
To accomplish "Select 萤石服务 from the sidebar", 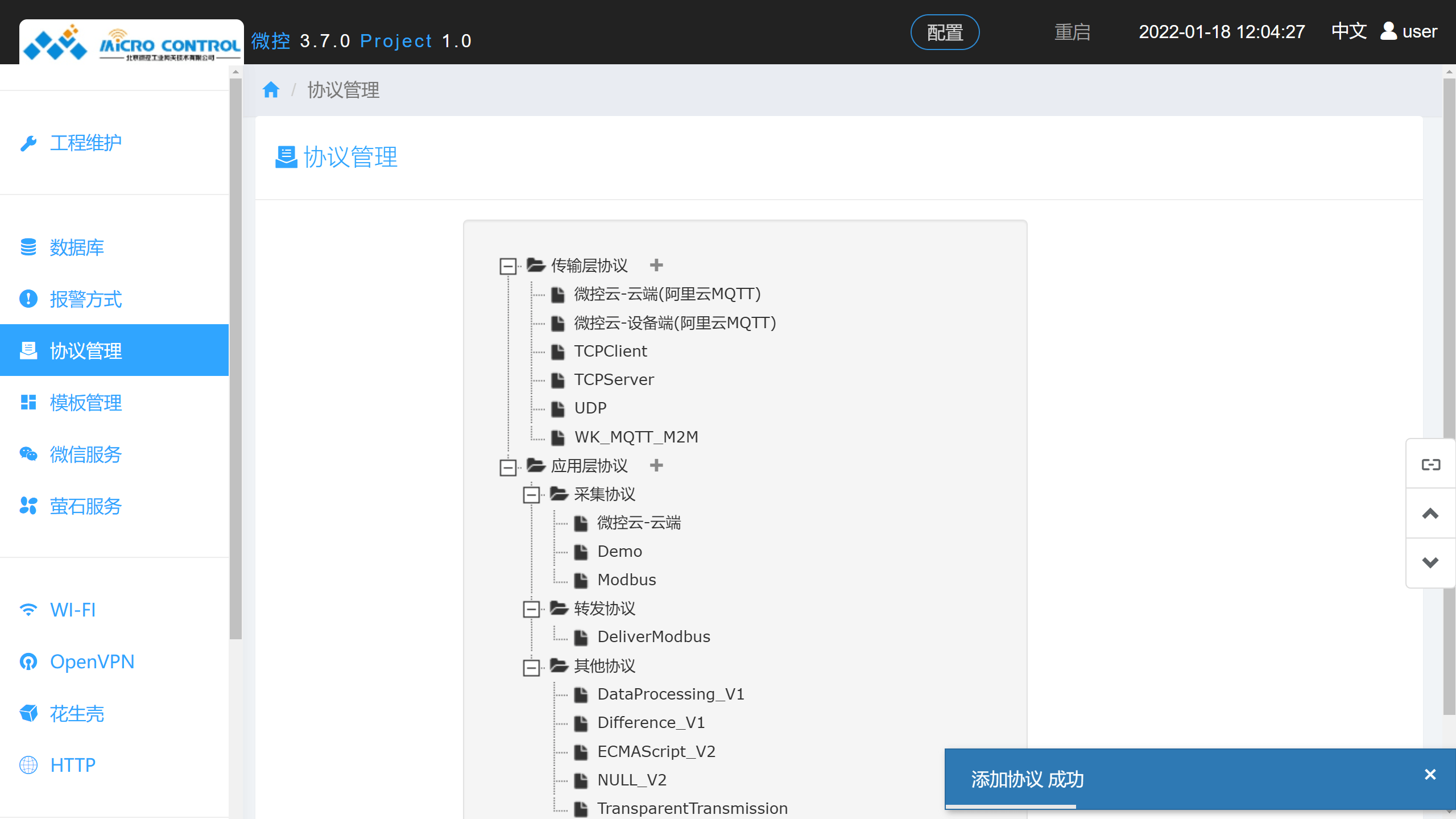I will point(85,506).
